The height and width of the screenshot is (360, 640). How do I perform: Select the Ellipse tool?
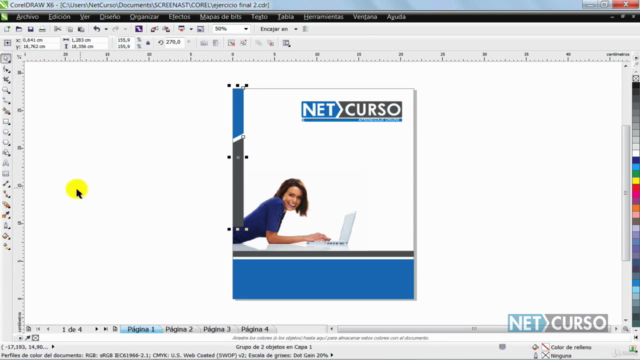point(6,132)
